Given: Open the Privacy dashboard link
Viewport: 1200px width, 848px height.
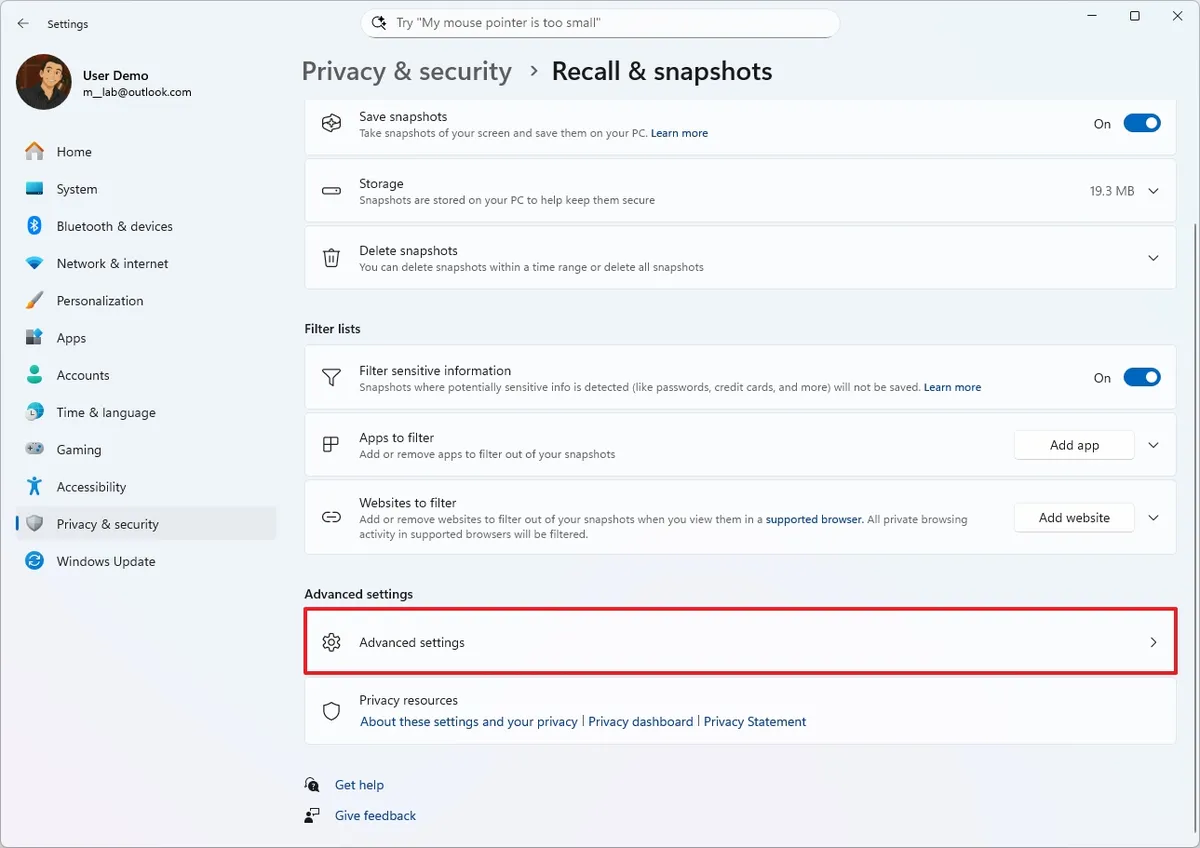Looking at the screenshot, I should pyautogui.click(x=640, y=721).
